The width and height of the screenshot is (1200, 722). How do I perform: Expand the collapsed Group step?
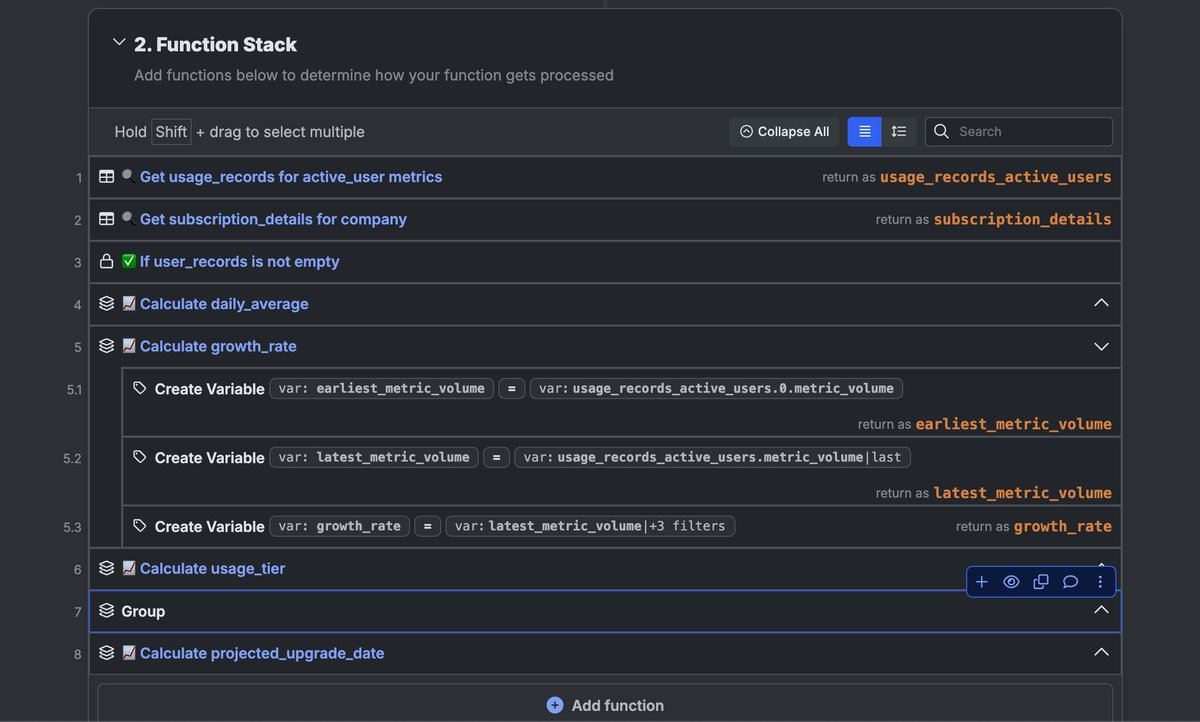(1101, 610)
